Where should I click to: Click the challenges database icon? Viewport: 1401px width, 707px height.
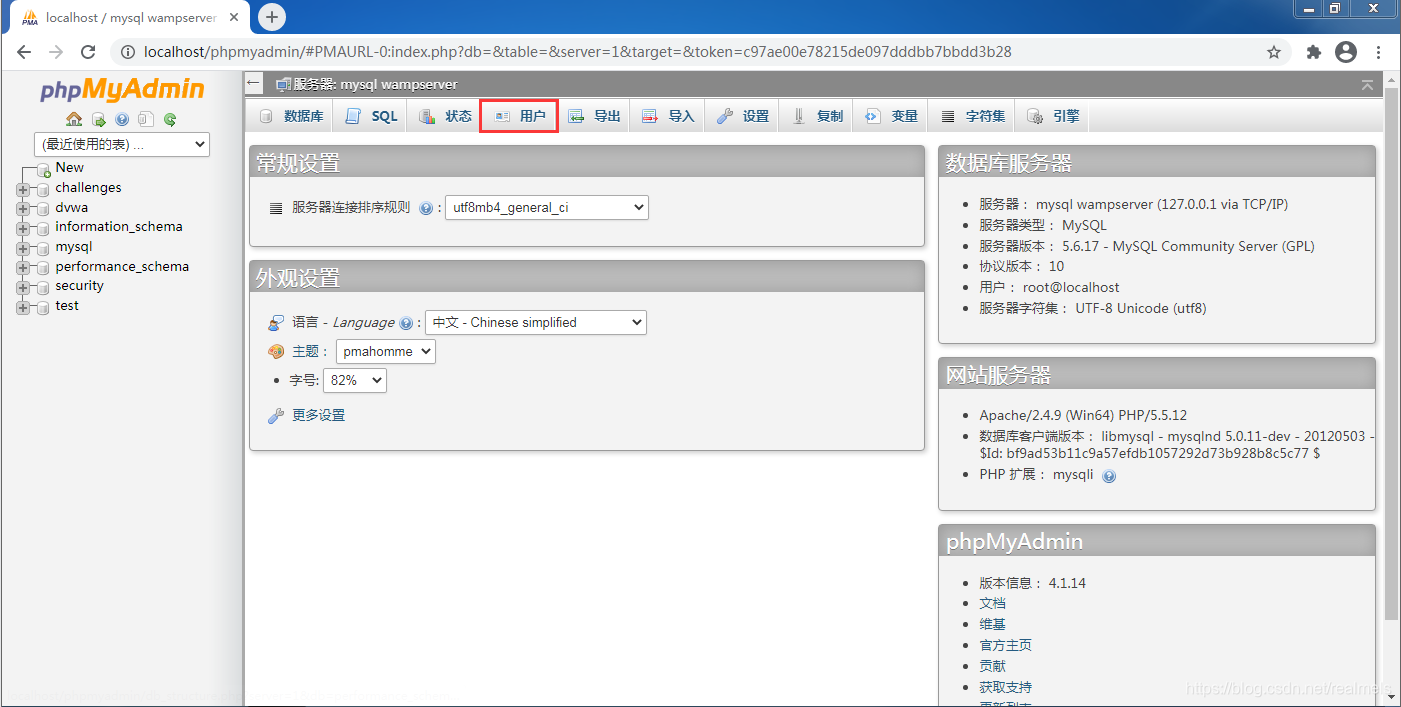tap(43, 188)
